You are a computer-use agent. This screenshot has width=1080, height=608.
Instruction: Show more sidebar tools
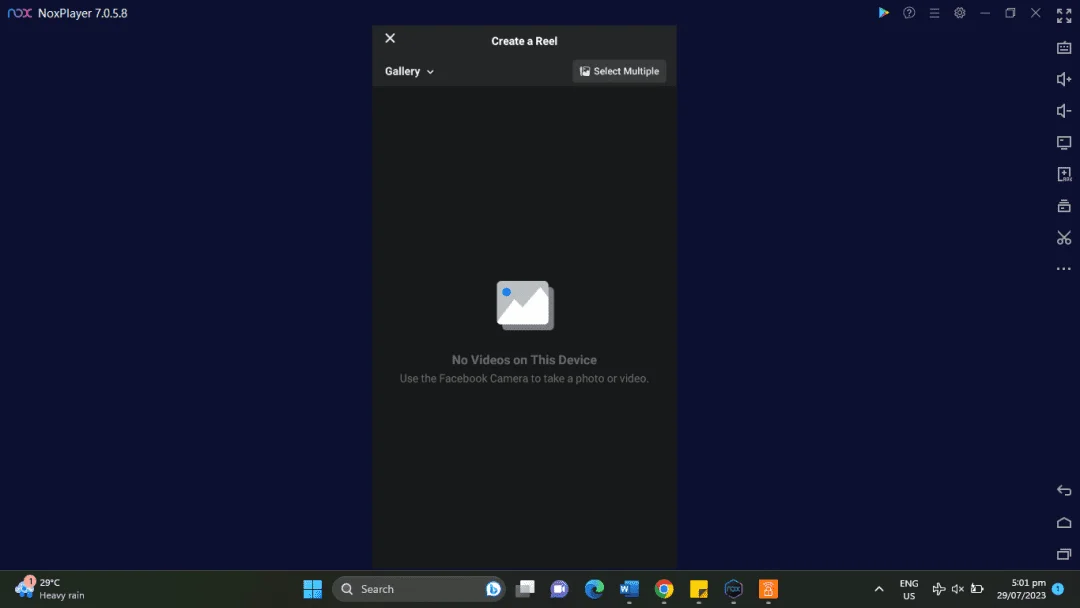[x=1064, y=269]
